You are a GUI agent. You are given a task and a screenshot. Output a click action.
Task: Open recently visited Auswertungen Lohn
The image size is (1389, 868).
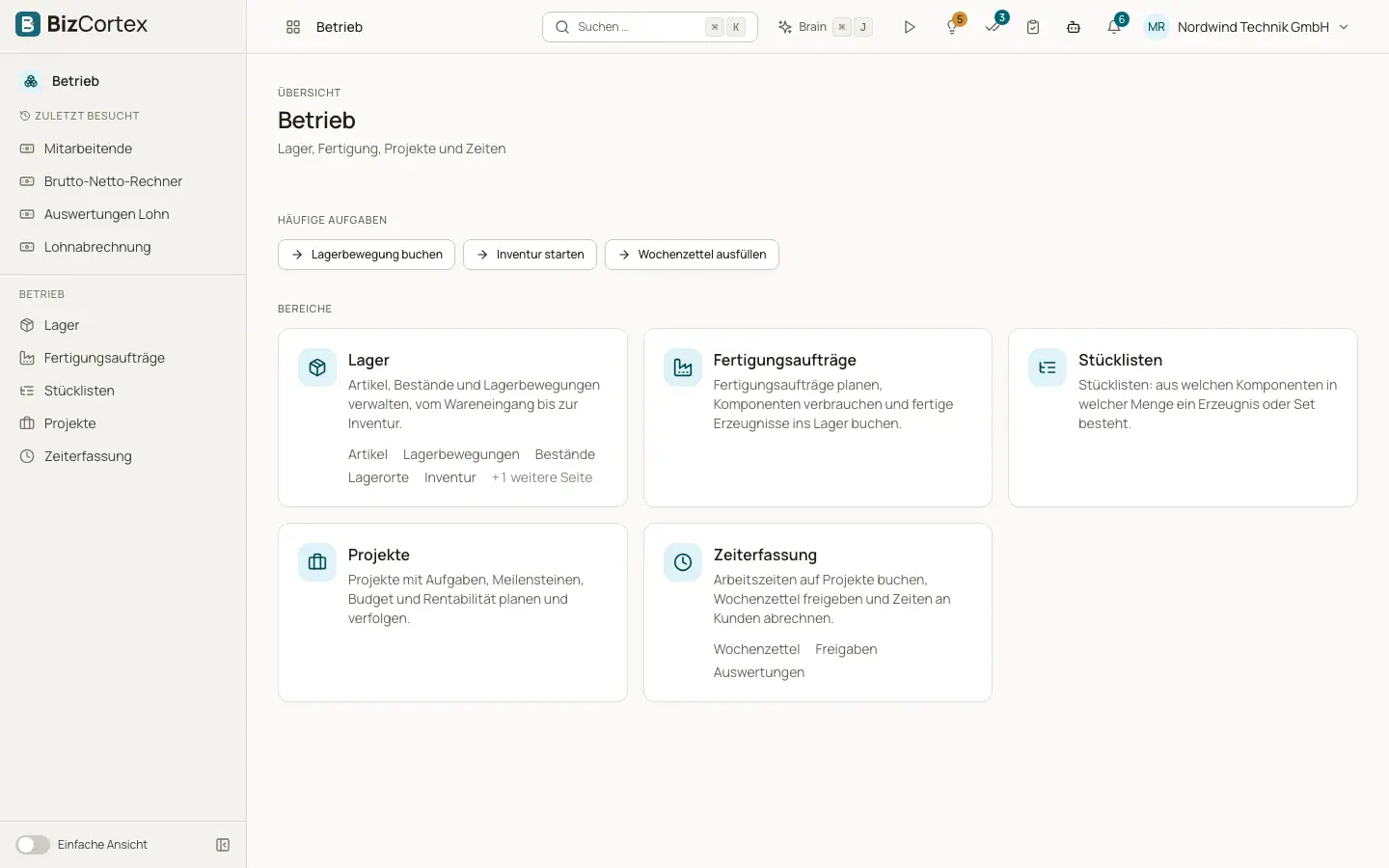click(123, 214)
